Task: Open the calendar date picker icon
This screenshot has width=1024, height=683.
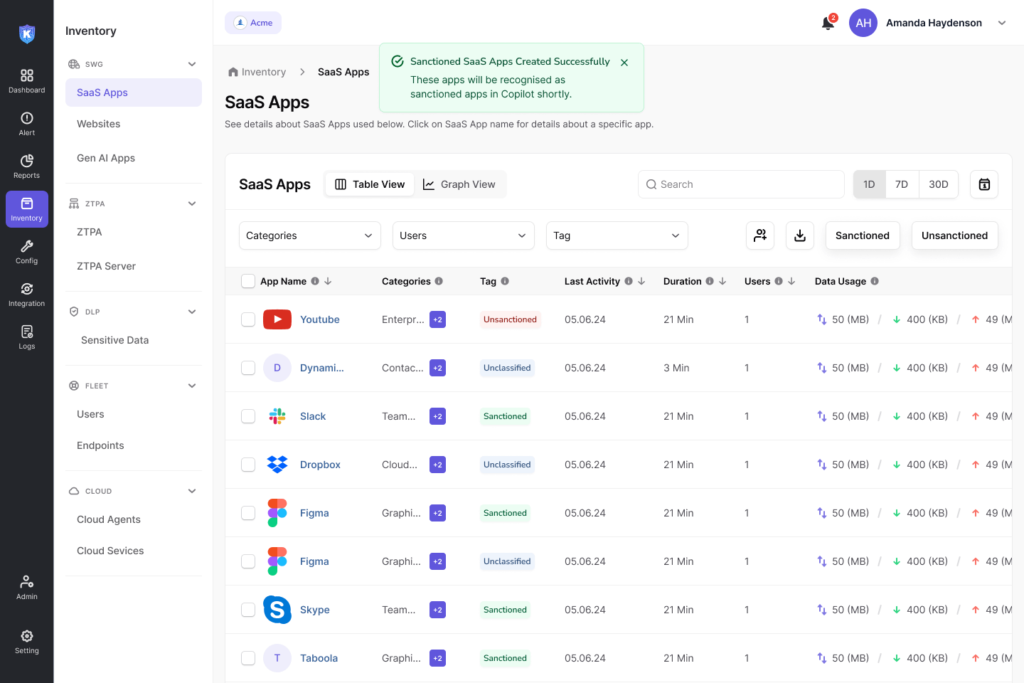Action: click(984, 184)
